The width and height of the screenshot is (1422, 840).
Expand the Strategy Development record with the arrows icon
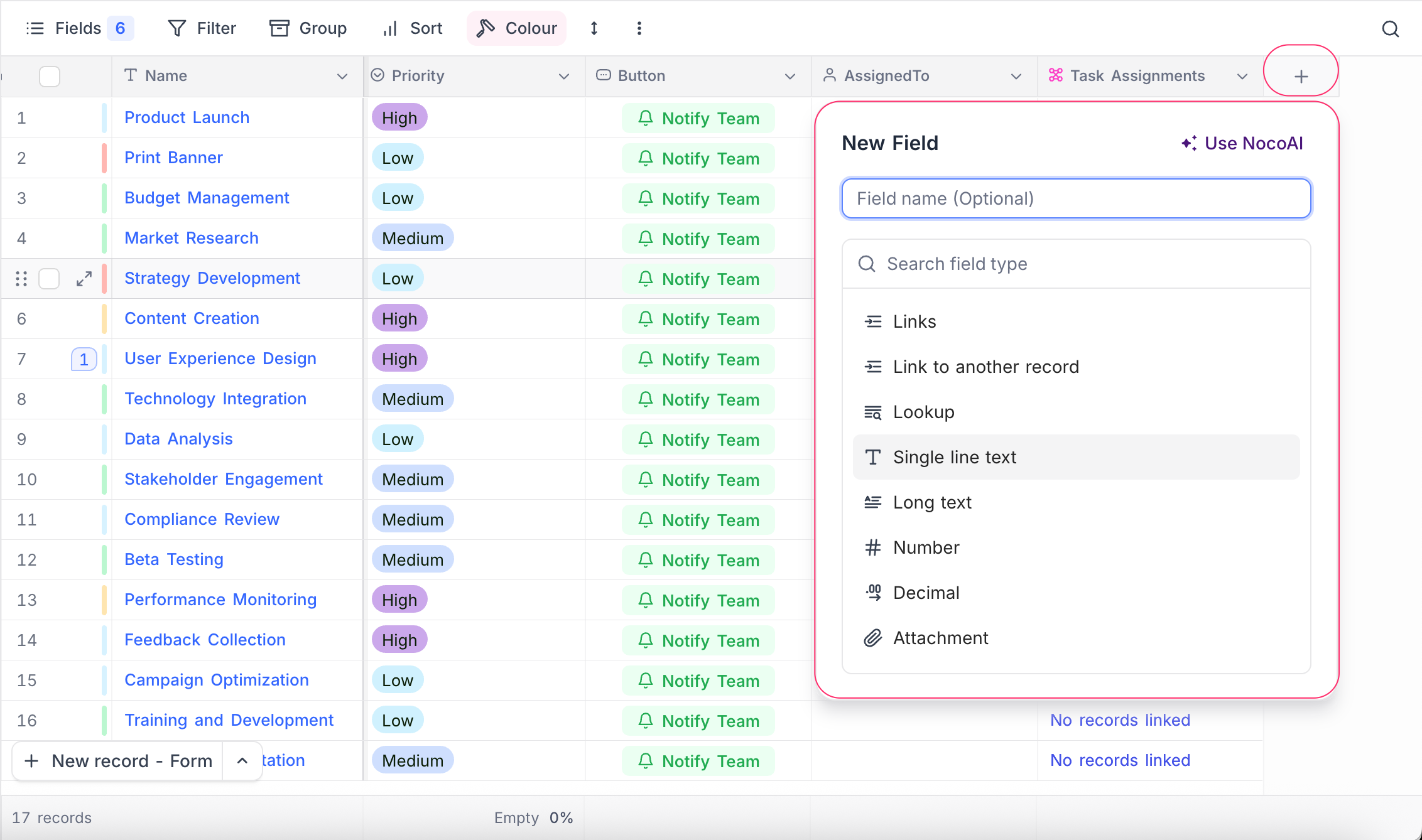(84, 278)
